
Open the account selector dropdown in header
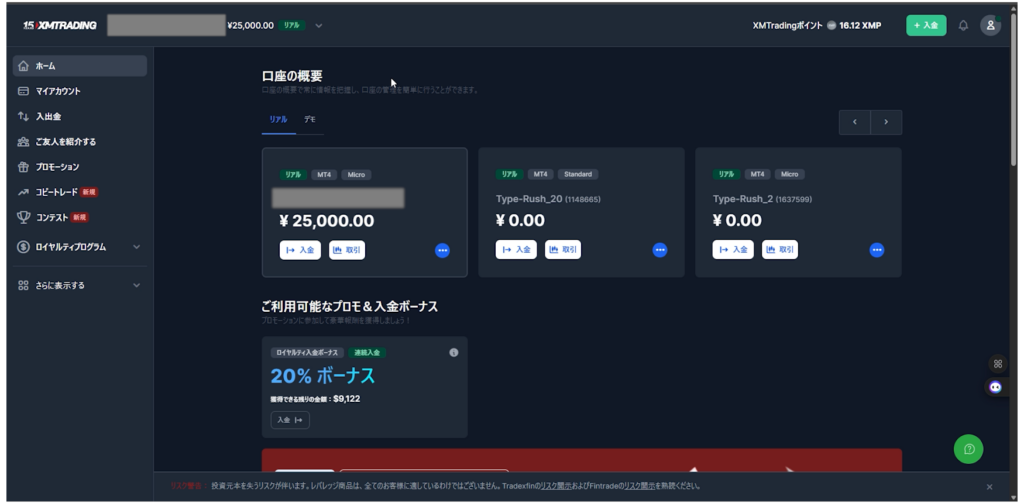[x=319, y=25]
